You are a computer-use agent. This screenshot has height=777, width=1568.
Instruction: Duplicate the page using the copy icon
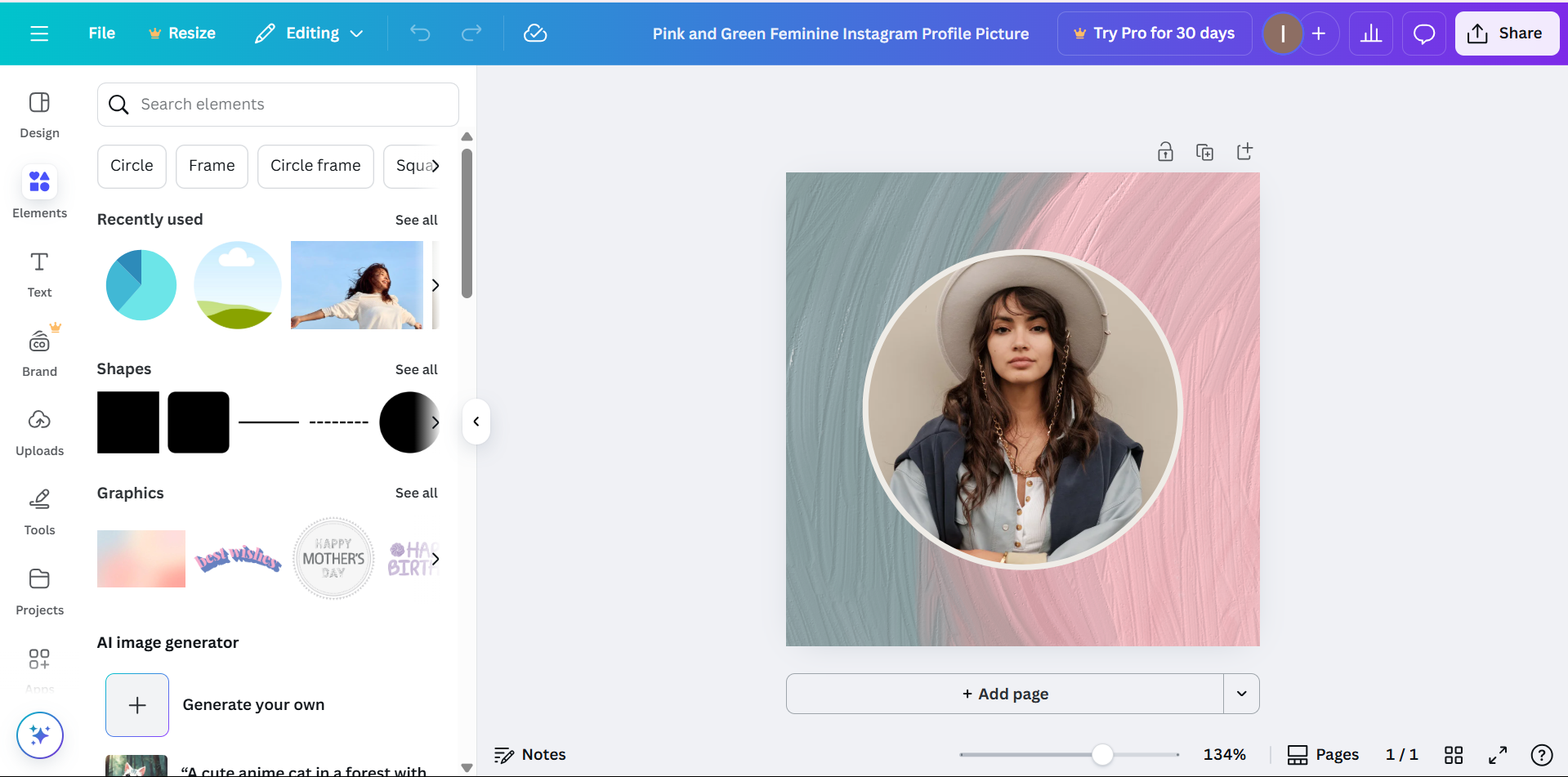[x=1204, y=151]
